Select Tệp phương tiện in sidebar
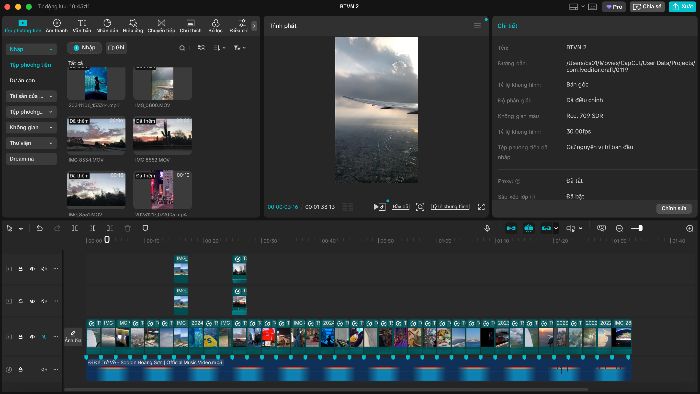700x394 pixels. tap(30, 65)
